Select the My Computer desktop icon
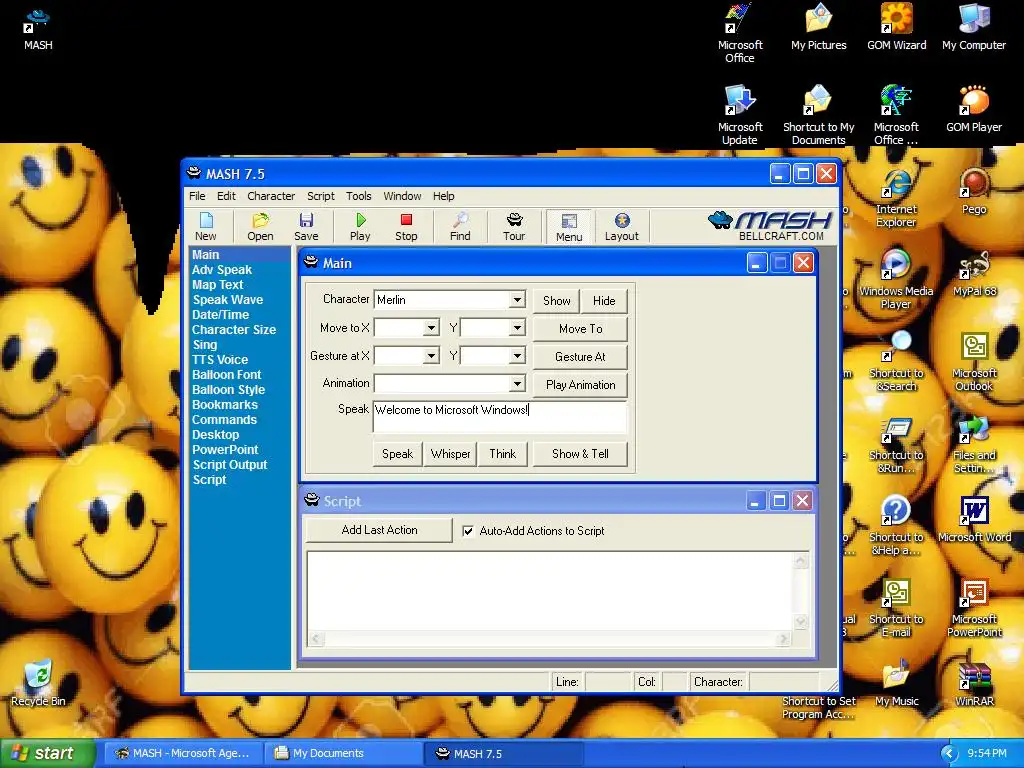Screen dimensions: 1024x768 pyautogui.click(x=974, y=28)
